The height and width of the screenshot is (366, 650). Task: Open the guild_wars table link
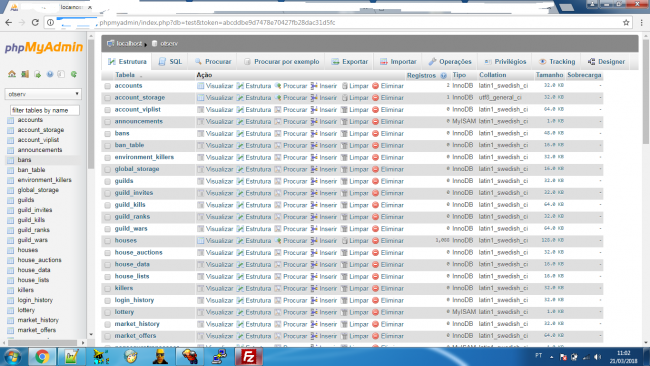coord(131,229)
